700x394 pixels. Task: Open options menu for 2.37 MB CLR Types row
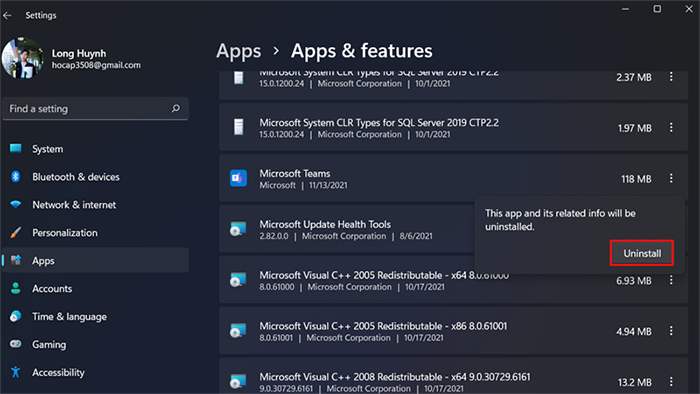[671, 77]
